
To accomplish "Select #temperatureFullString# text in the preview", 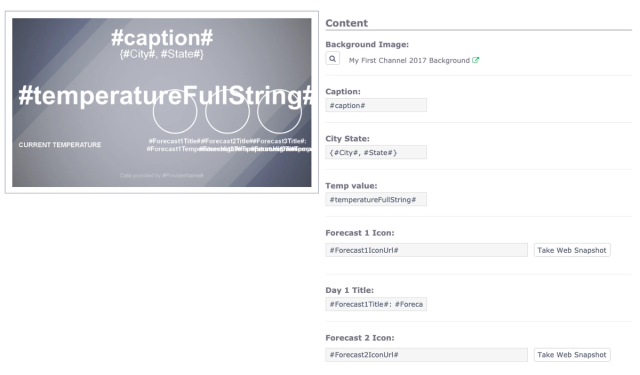I will coord(165,96).
